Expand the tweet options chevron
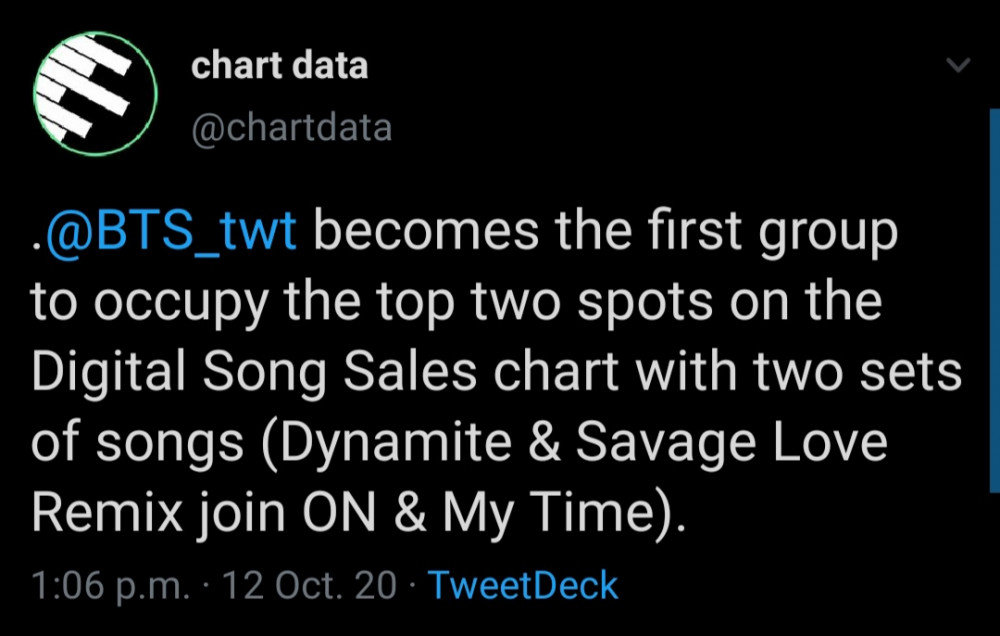 [x=958, y=65]
